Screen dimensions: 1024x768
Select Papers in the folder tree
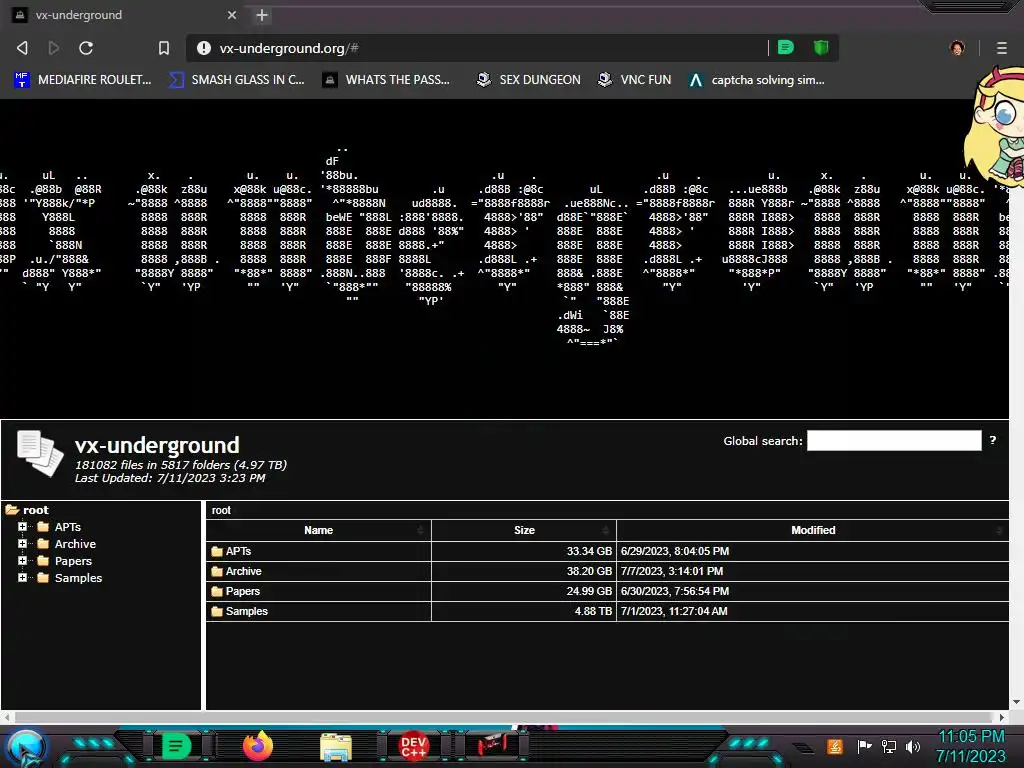[x=73, y=561]
